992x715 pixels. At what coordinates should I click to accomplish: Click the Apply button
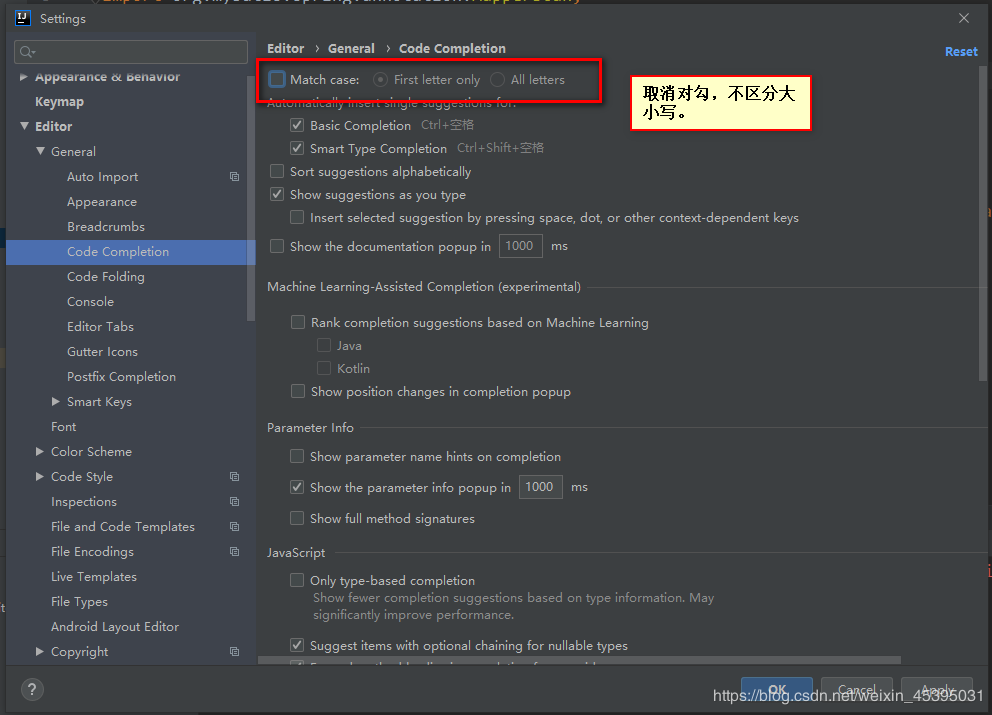click(x=937, y=690)
